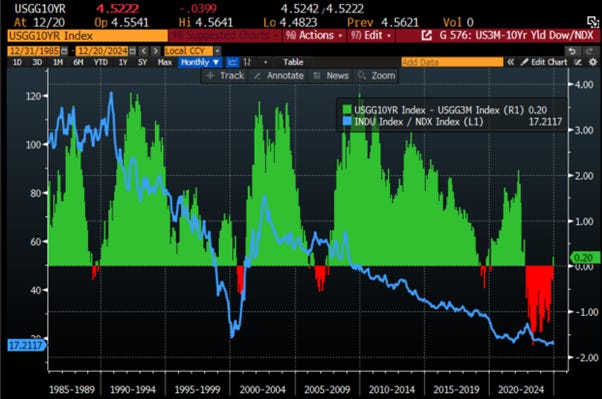Click the 1985-1989 x-axis label

tap(72, 390)
